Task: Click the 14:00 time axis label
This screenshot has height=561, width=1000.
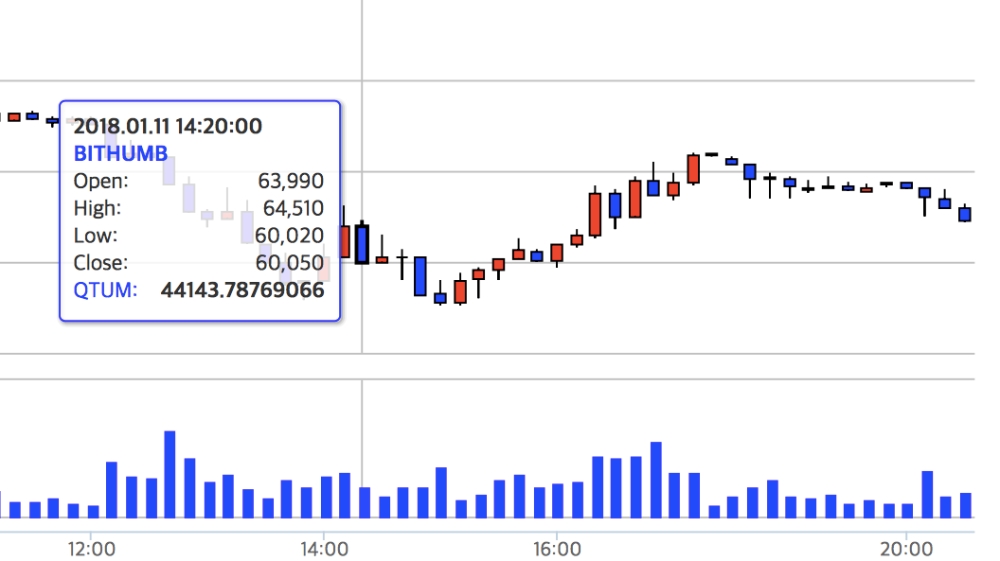Action: point(324,549)
